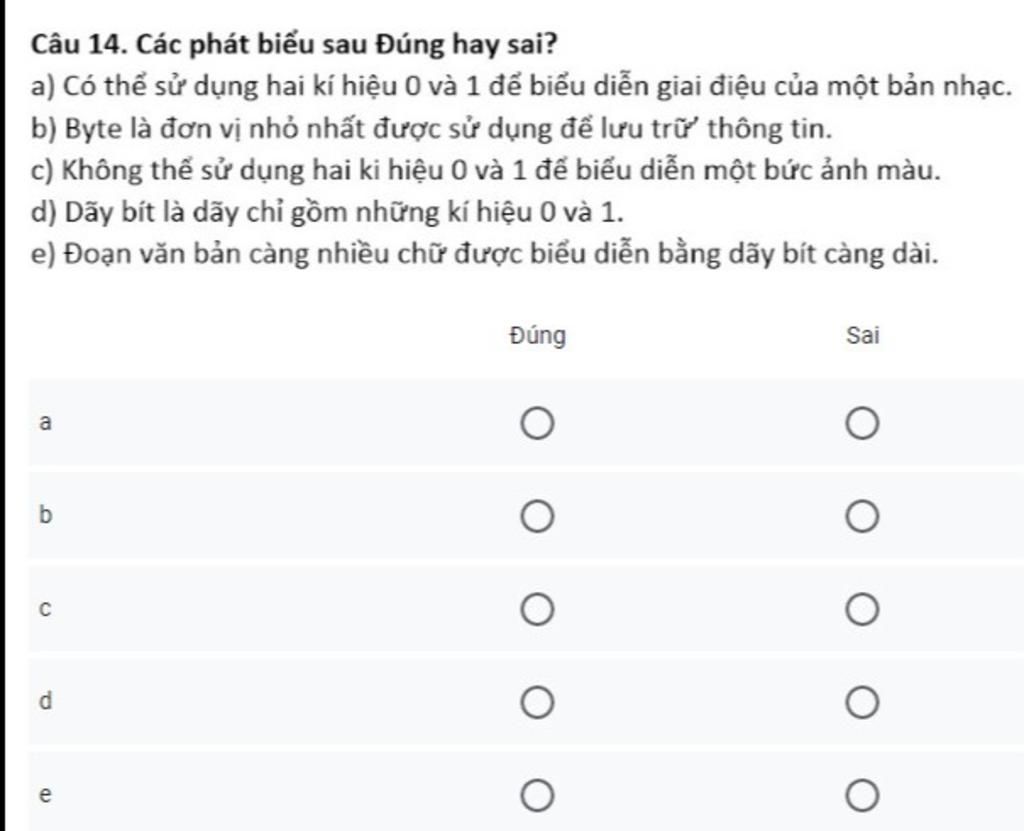Set row e answer to Sai
The width and height of the screenshot is (1024, 831).
pos(862,796)
